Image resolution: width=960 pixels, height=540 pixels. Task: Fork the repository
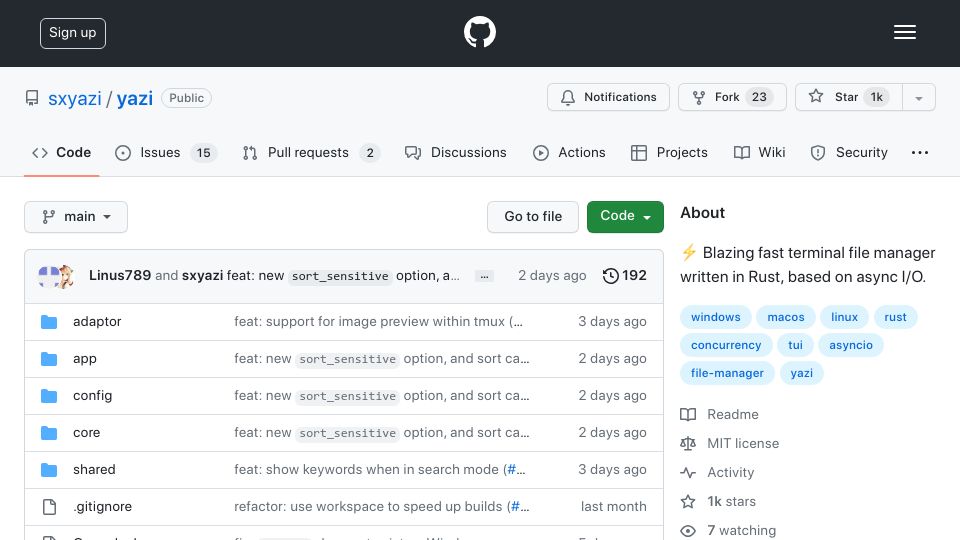(x=732, y=97)
